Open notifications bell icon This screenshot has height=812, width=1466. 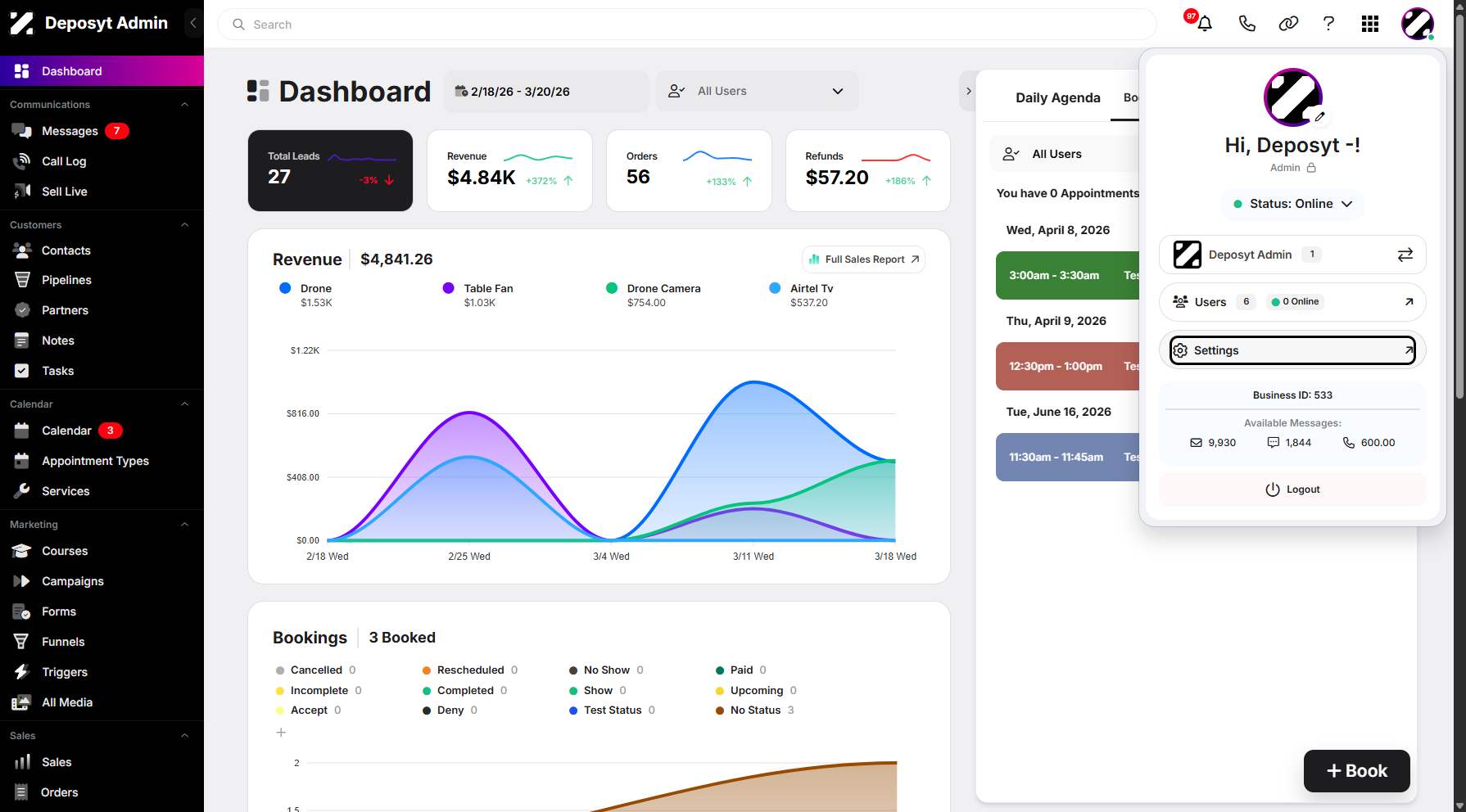(x=1204, y=24)
